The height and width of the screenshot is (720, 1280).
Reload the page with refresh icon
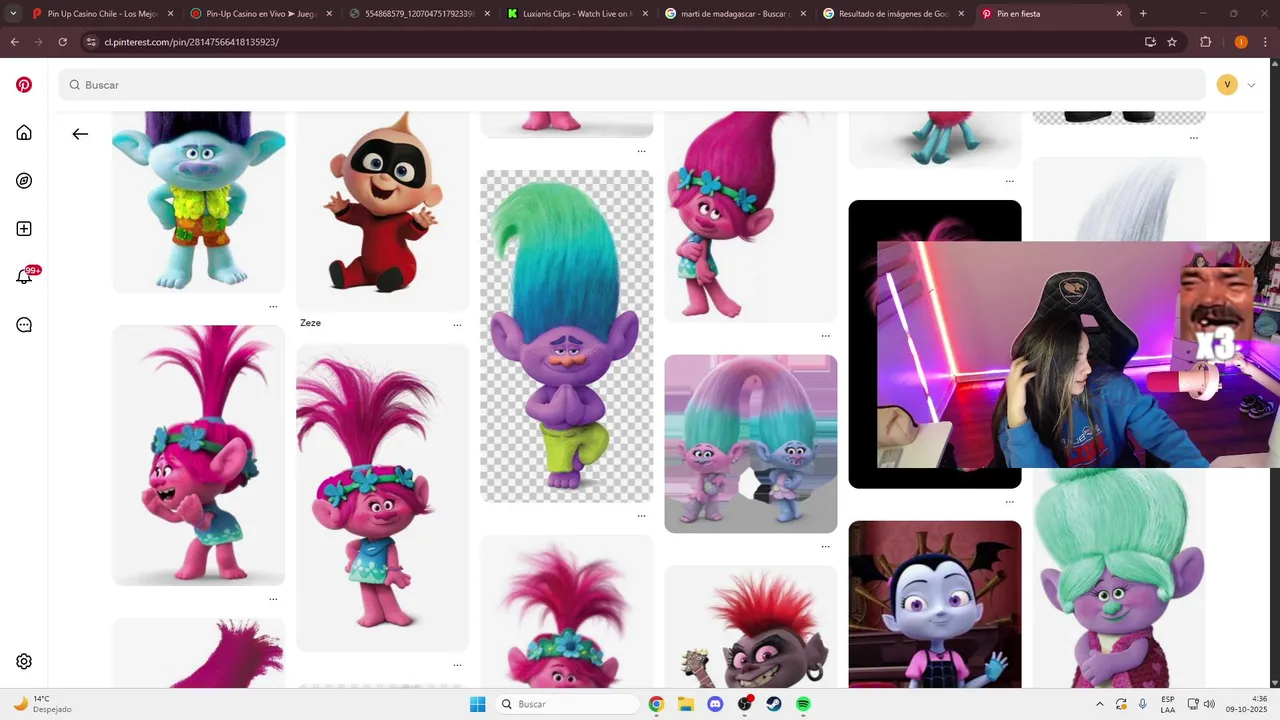pyautogui.click(x=62, y=42)
